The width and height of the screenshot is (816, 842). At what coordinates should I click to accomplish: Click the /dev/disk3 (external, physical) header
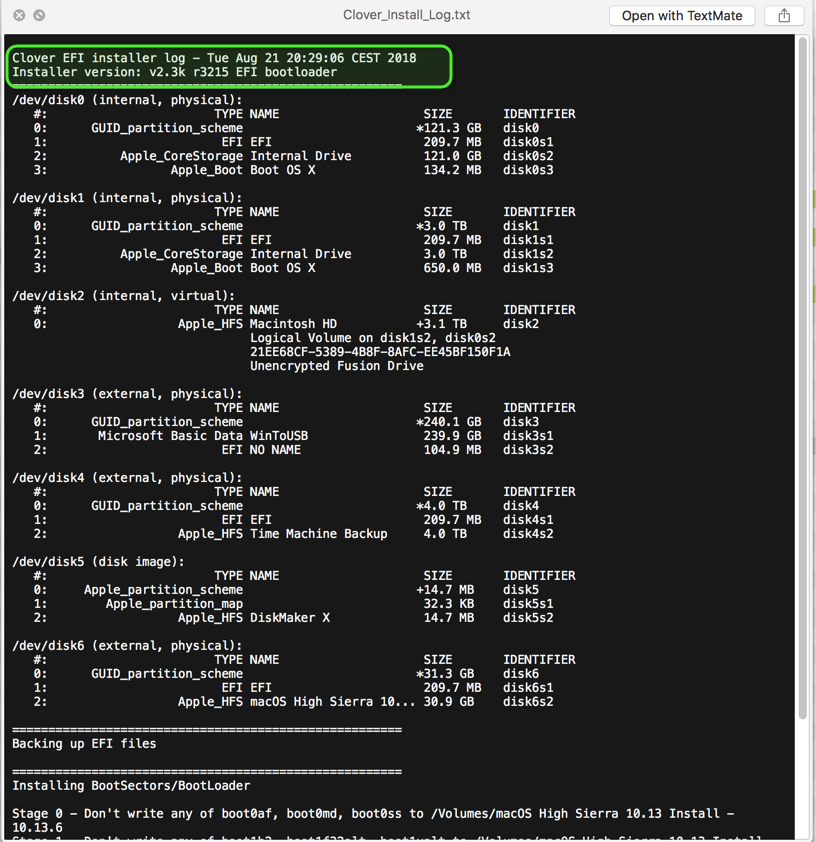[127, 394]
